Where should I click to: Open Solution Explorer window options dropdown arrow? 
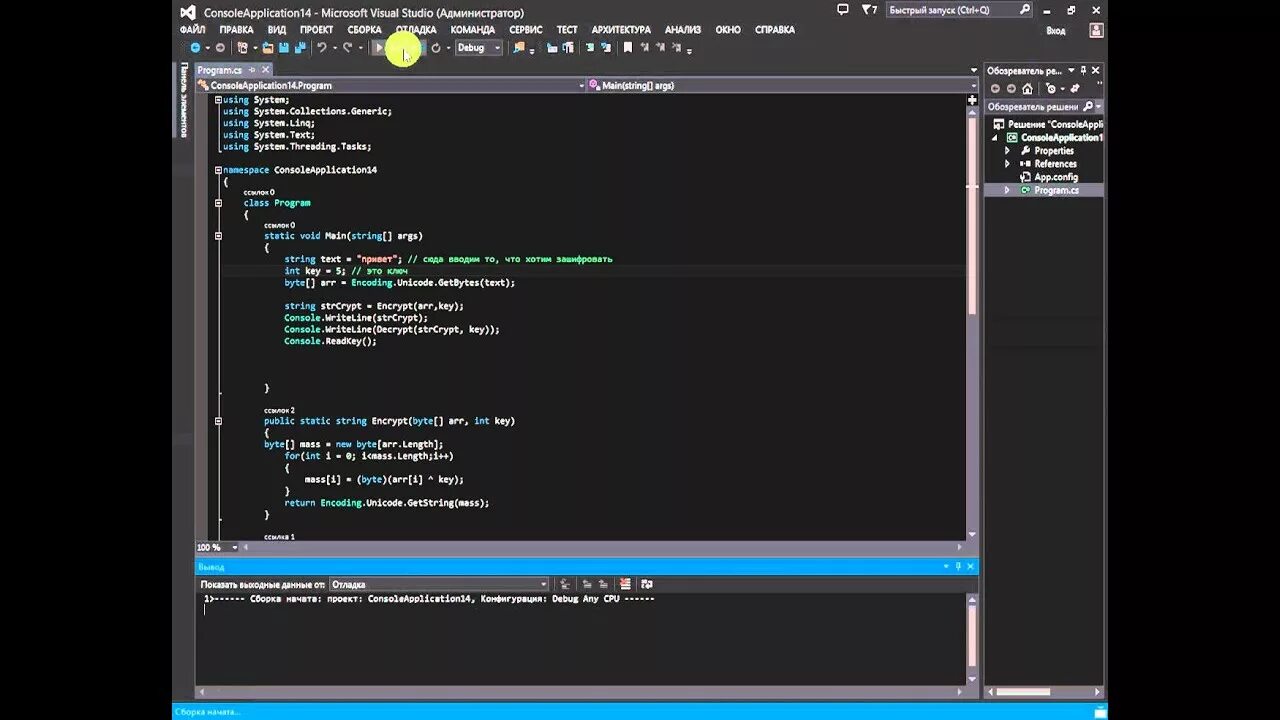point(1071,71)
